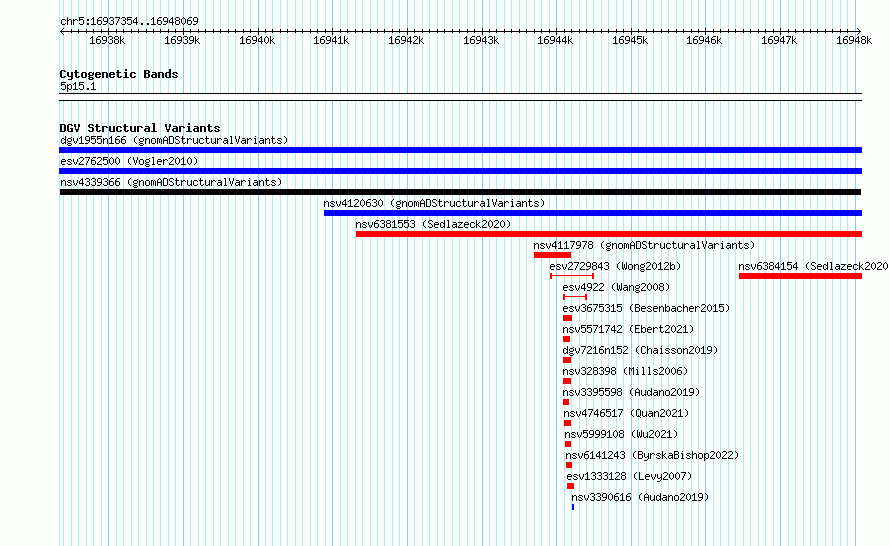The image size is (890, 546).
Task: Click the DGV Structural Variants track title
Action: pyautogui.click(x=140, y=128)
